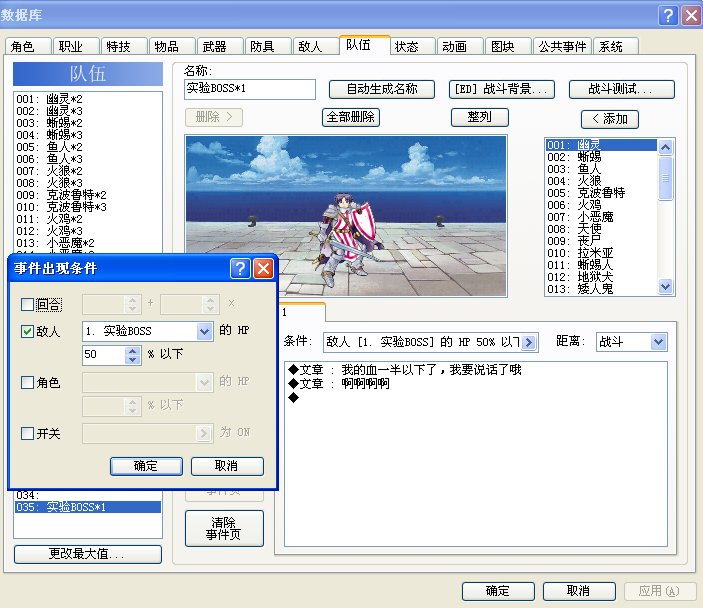
Task: Click the 战斗测试... button
Action: 621,89
